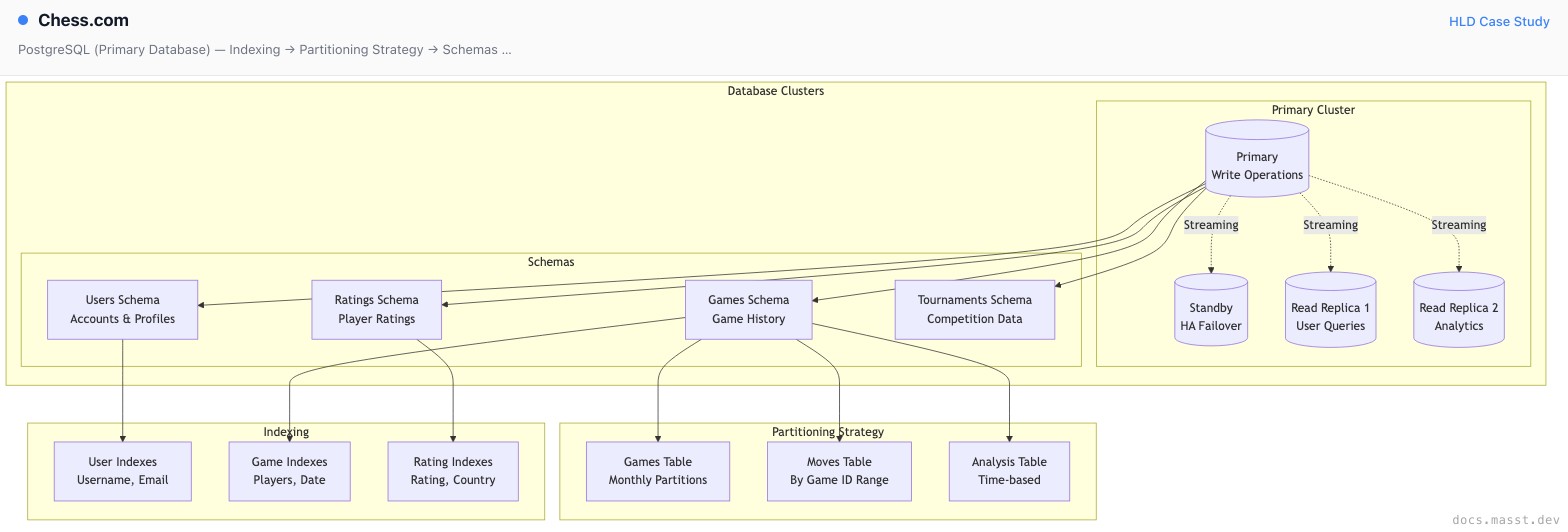The width and height of the screenshot is (1568, 532).
Task: Select the User Indexes Username, Email node
Action: click(122, 471)
